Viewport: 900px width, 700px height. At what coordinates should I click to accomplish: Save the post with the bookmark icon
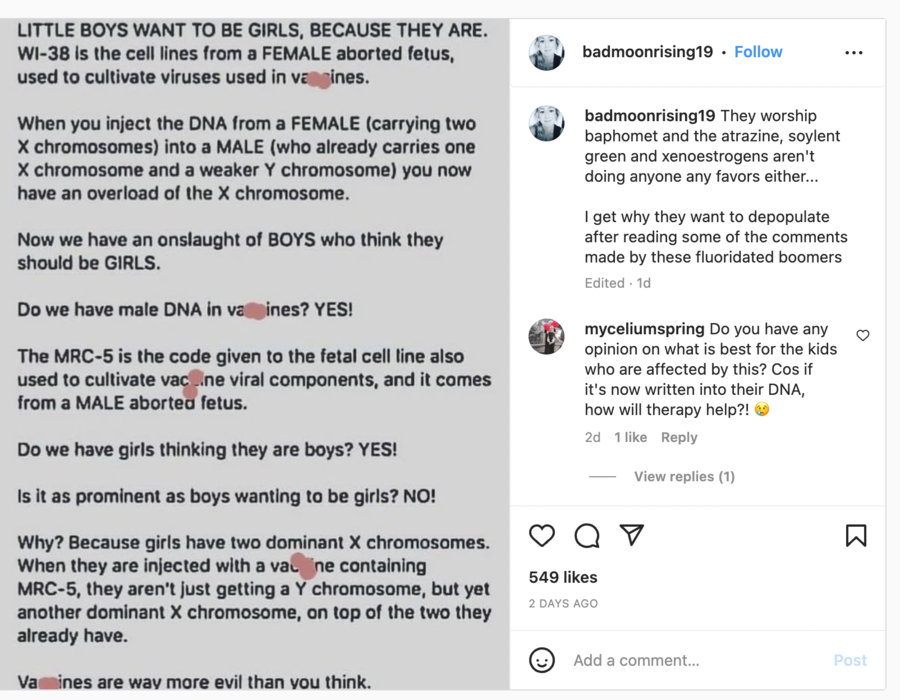pyautogui.click(x=856, y=535)
